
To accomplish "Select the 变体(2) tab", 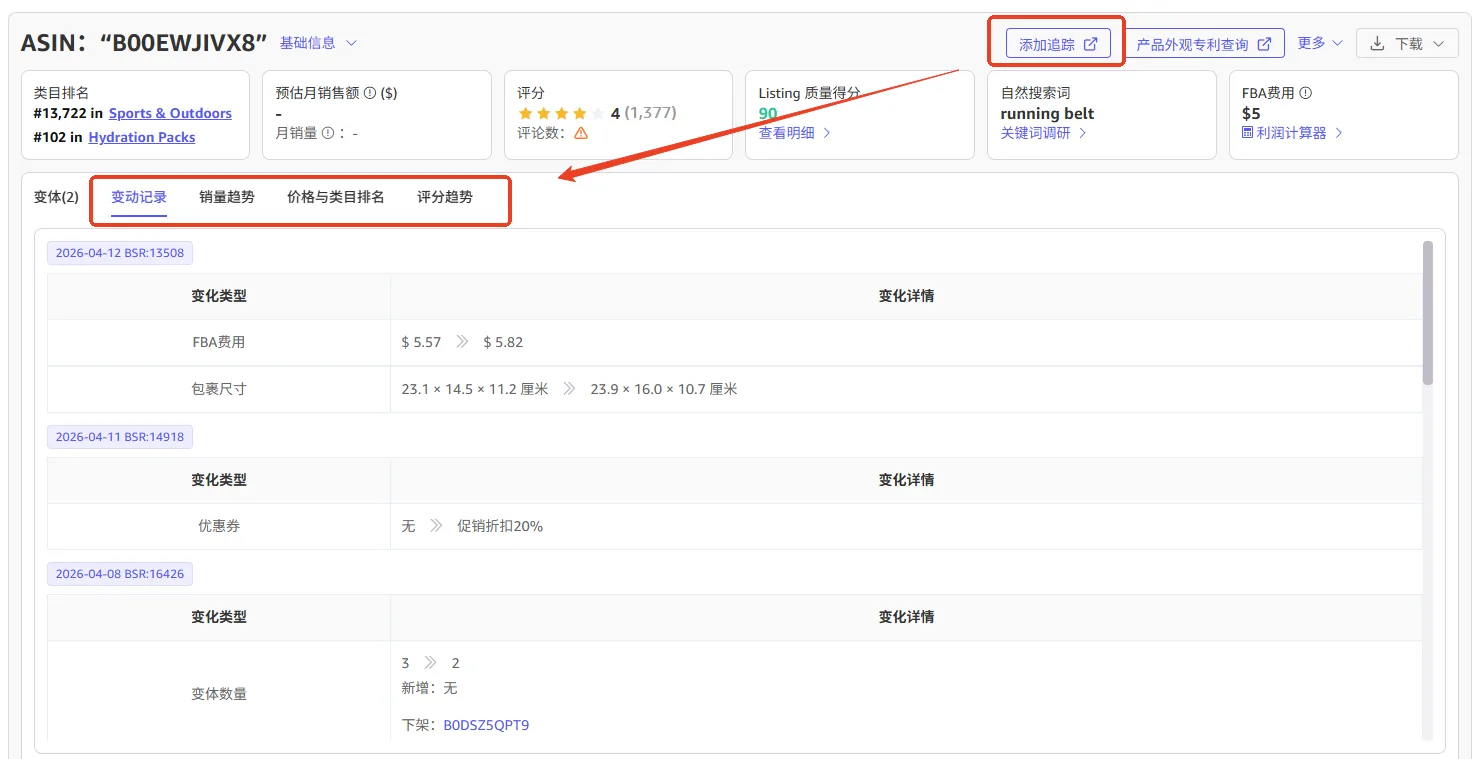I will (56, 197).
